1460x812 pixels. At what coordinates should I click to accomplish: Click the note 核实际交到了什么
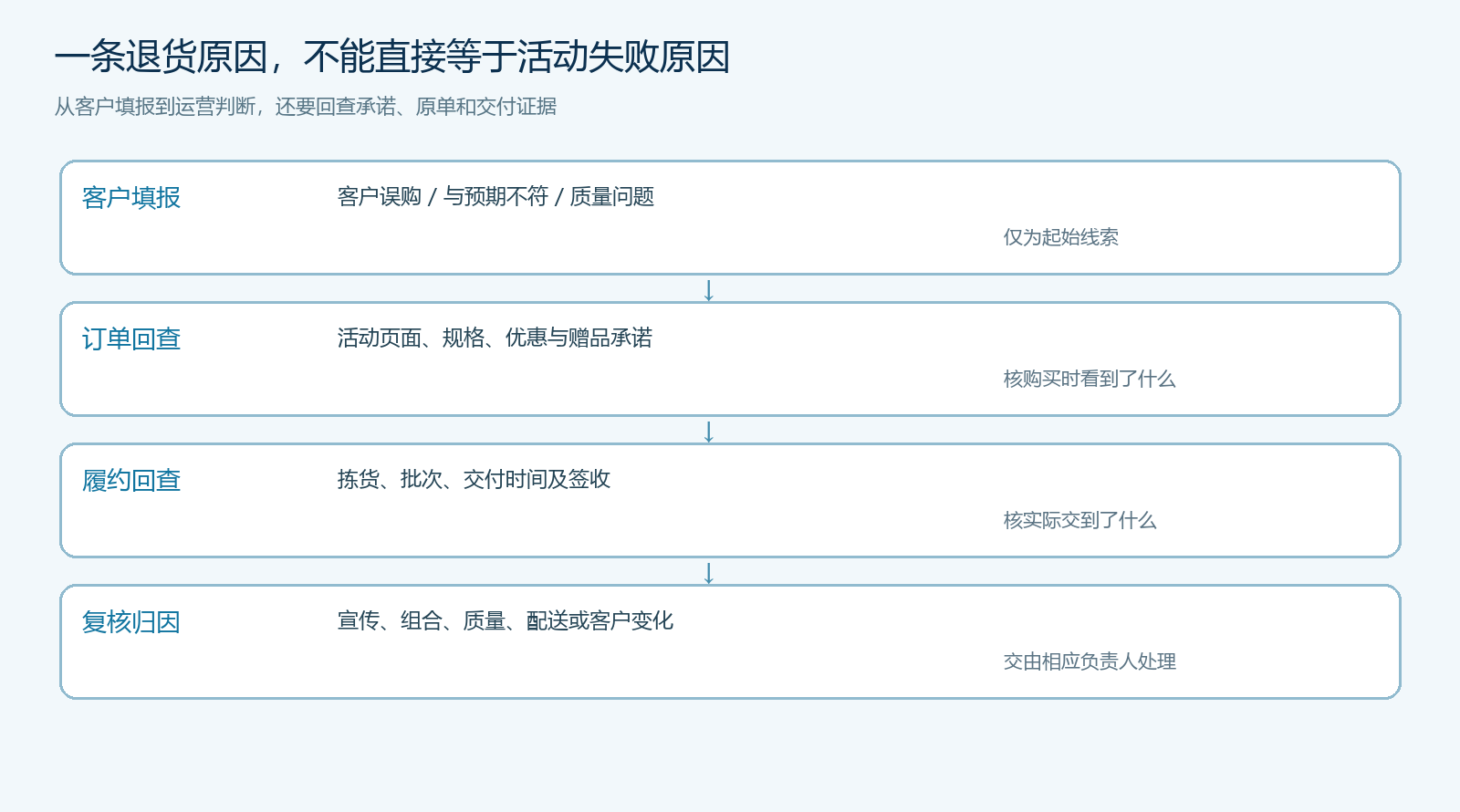1080,520
